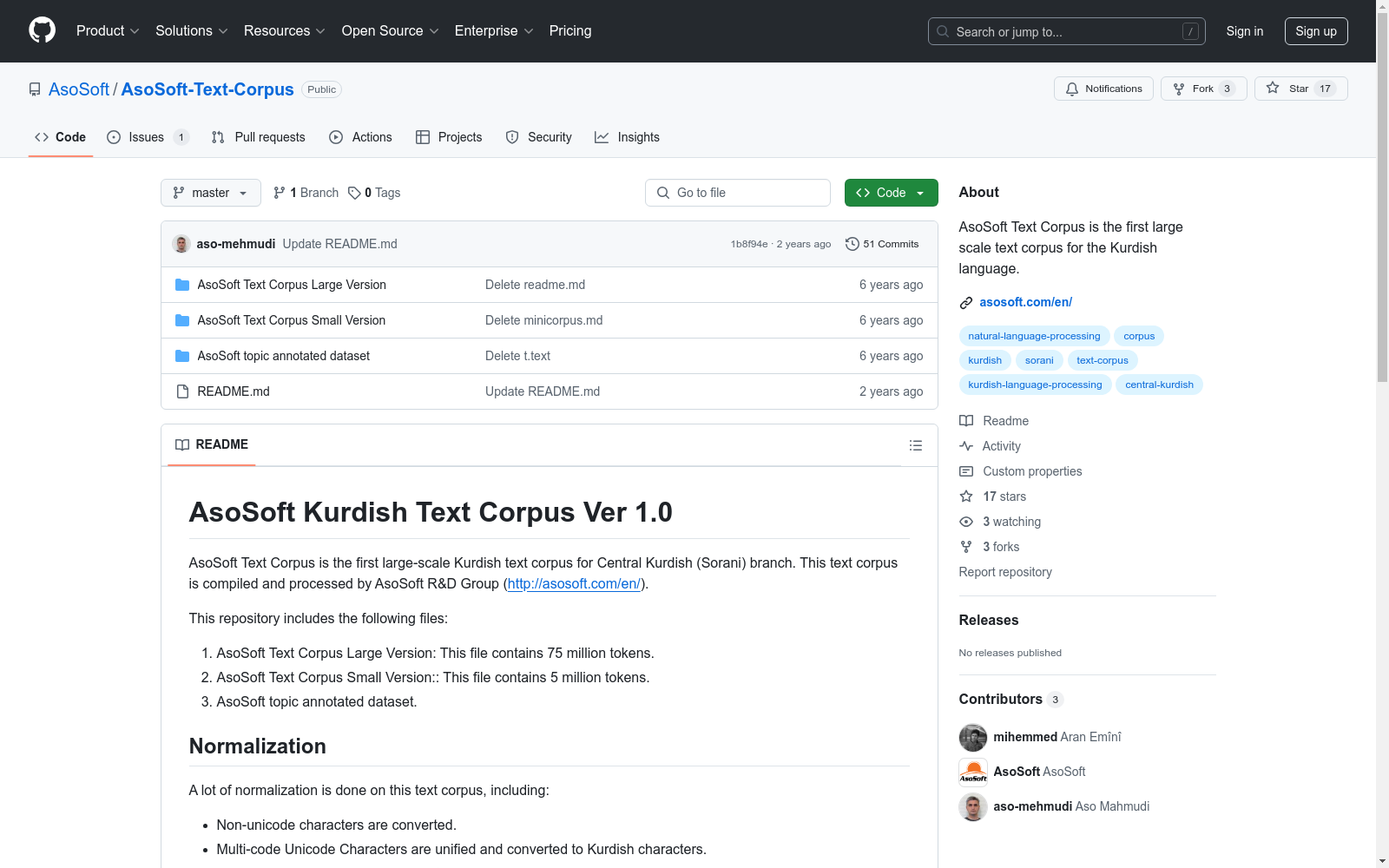Click the Pricing link in header
This screenshot has height=868, width=1389.
point(570,31)
